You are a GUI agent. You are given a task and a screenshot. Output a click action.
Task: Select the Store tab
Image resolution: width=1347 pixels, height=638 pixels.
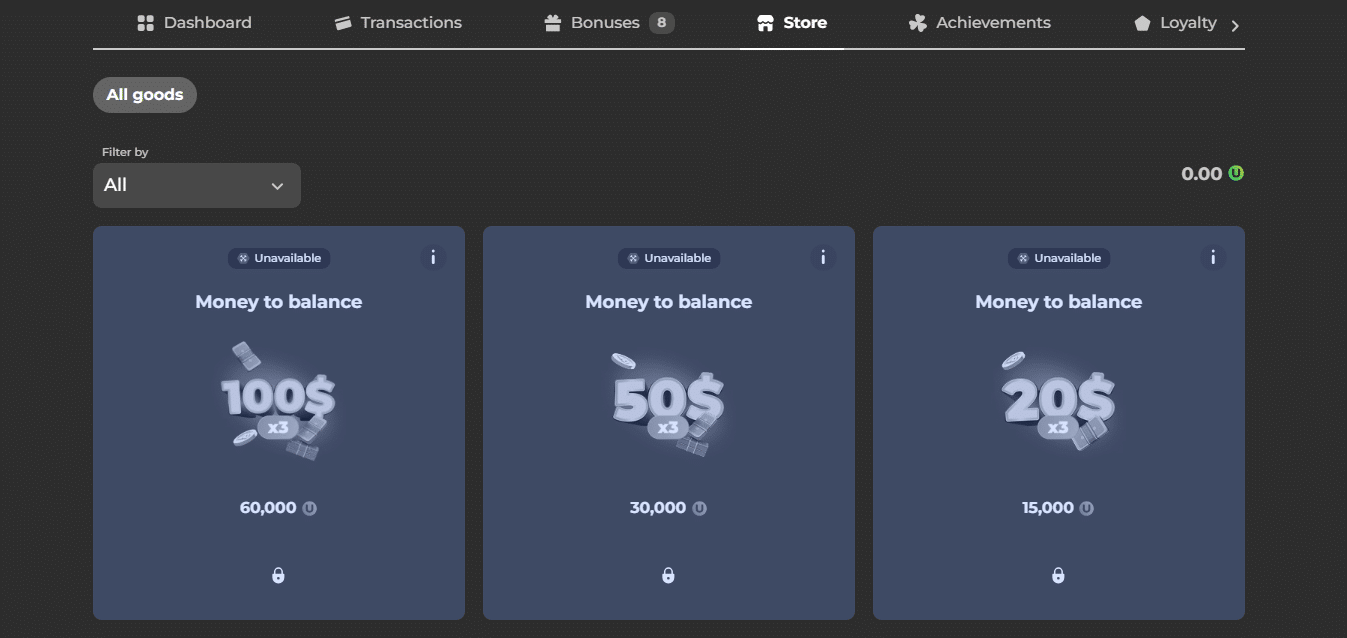pyautogui.click(x=792, y=22)
